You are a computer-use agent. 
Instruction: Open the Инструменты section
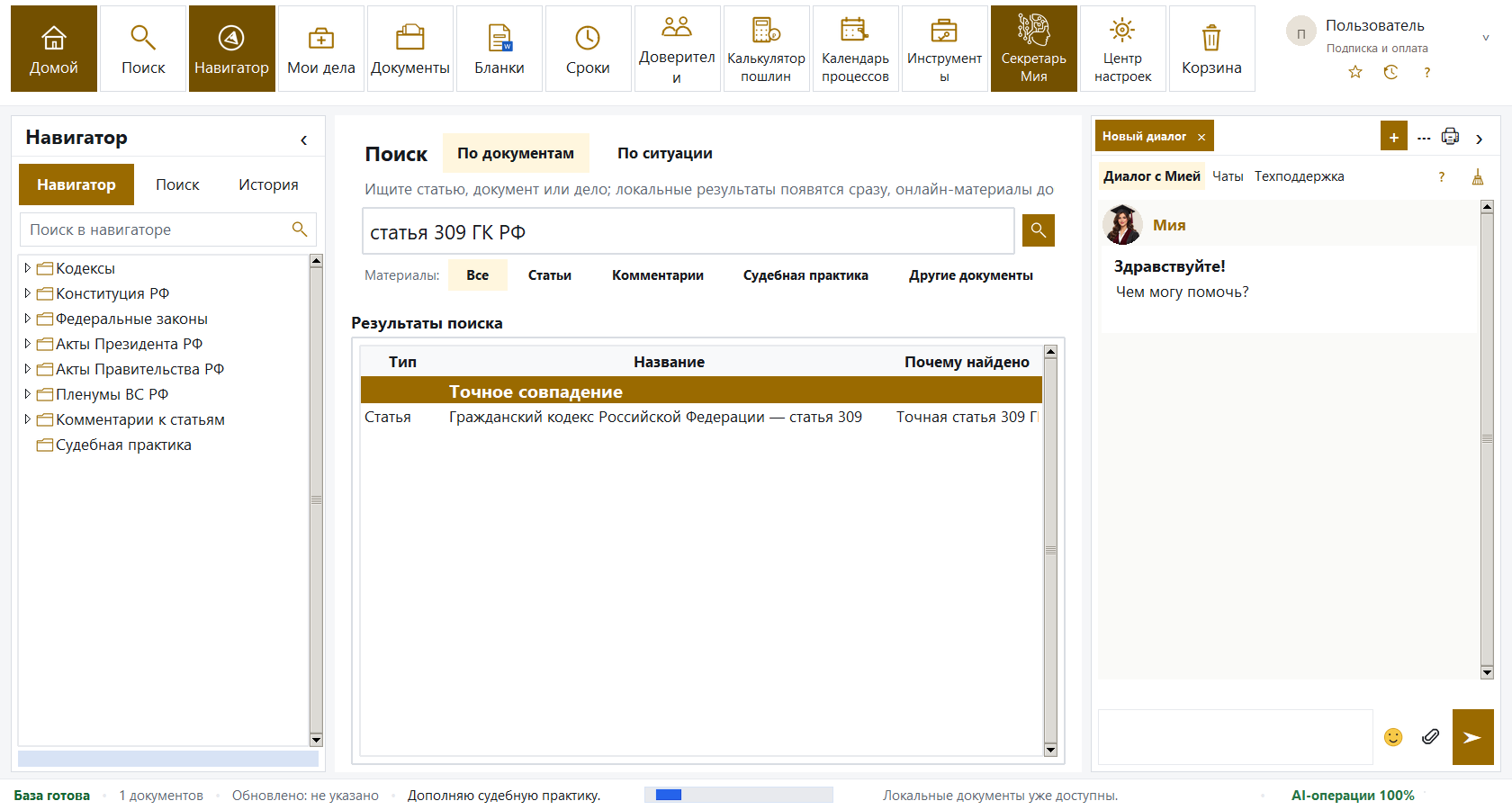pyautogui.click(x=944, y=49)
